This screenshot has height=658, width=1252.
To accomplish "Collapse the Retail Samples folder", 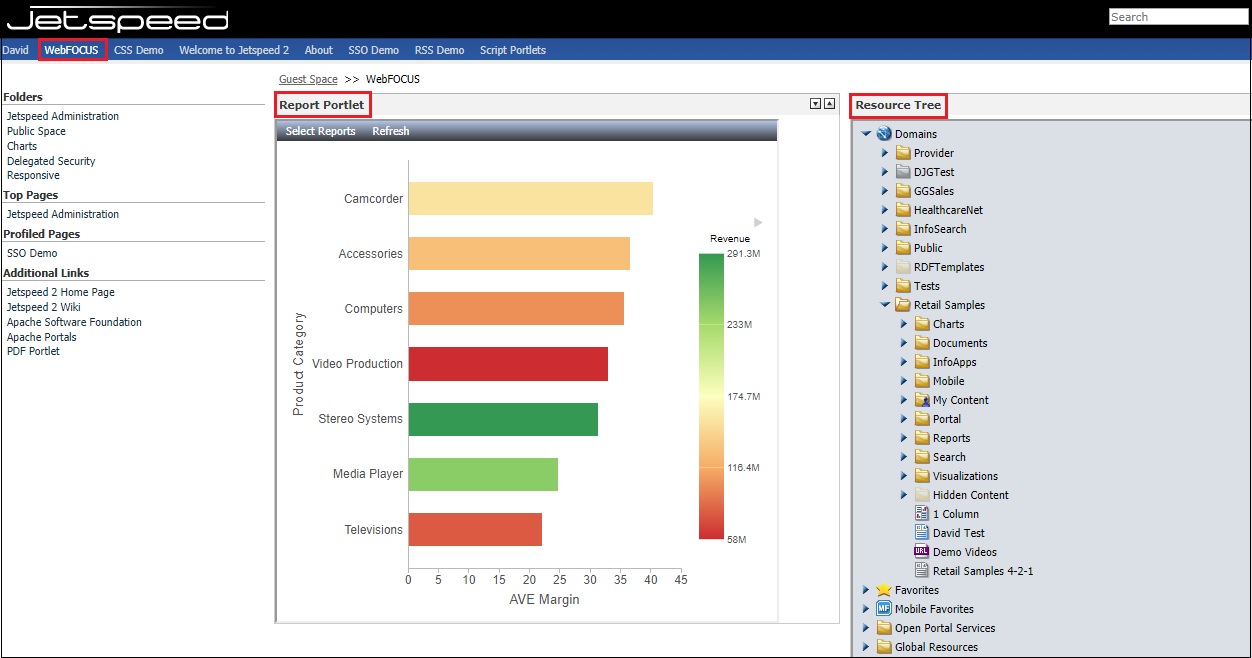I will coord(885,305).
